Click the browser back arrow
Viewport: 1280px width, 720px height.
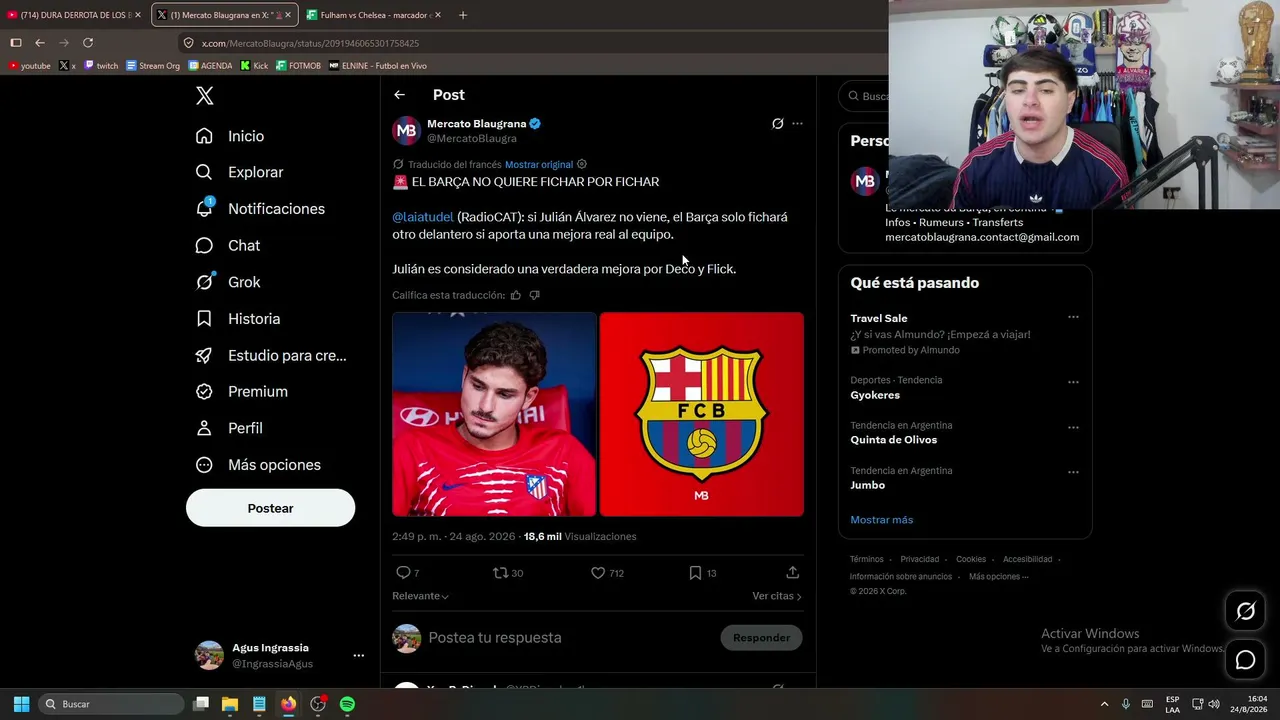click(x=40, y=43)
